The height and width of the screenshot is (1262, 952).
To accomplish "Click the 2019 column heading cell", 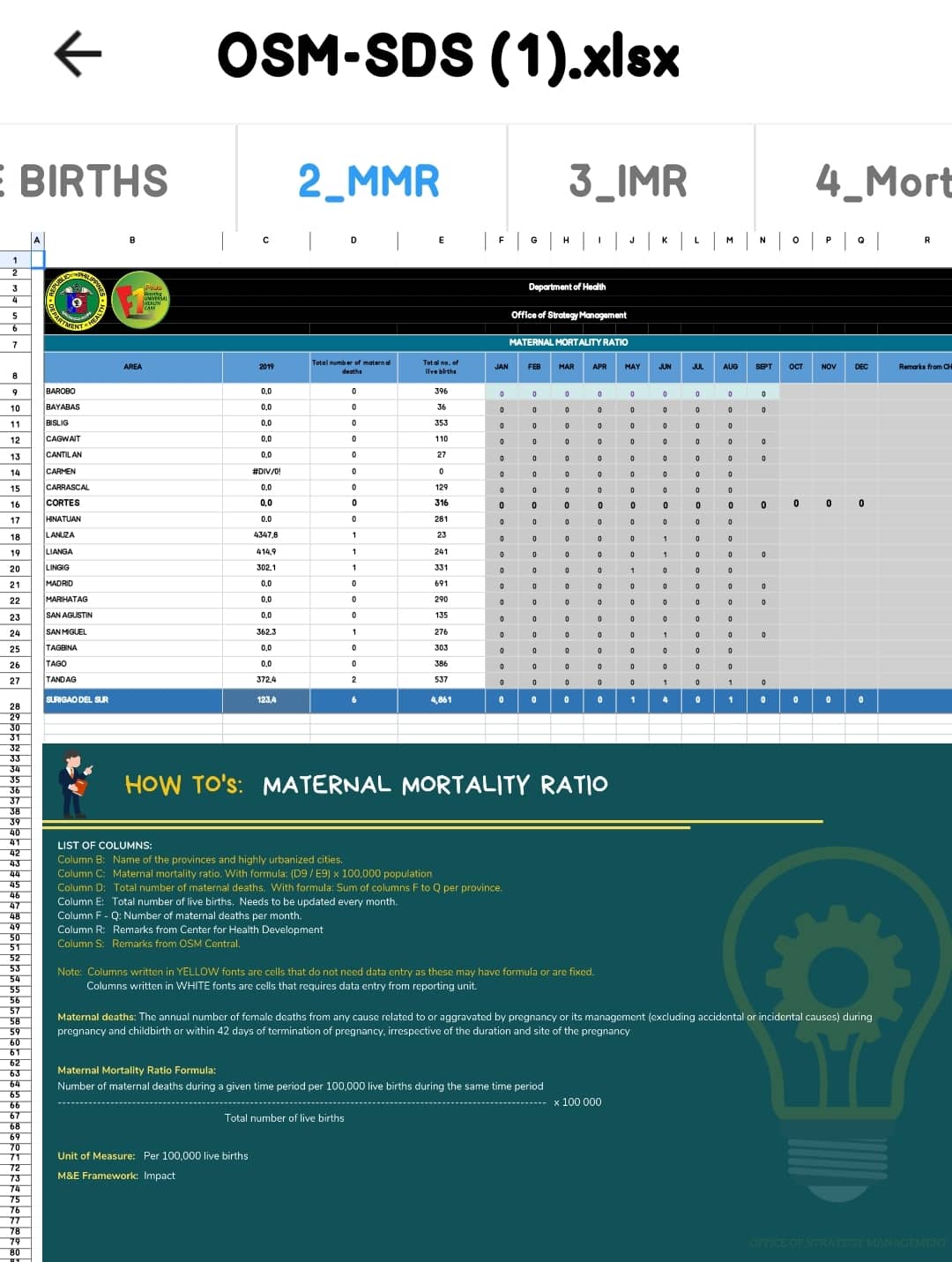I will (x=266, y=367).
